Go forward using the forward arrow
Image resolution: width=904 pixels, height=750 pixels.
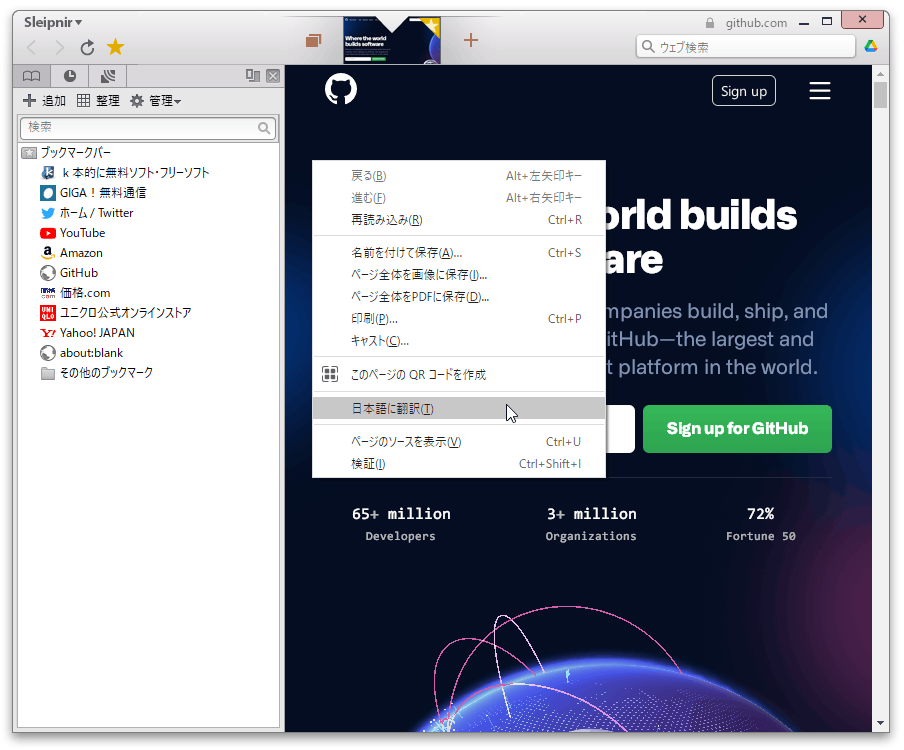(59, 47)
